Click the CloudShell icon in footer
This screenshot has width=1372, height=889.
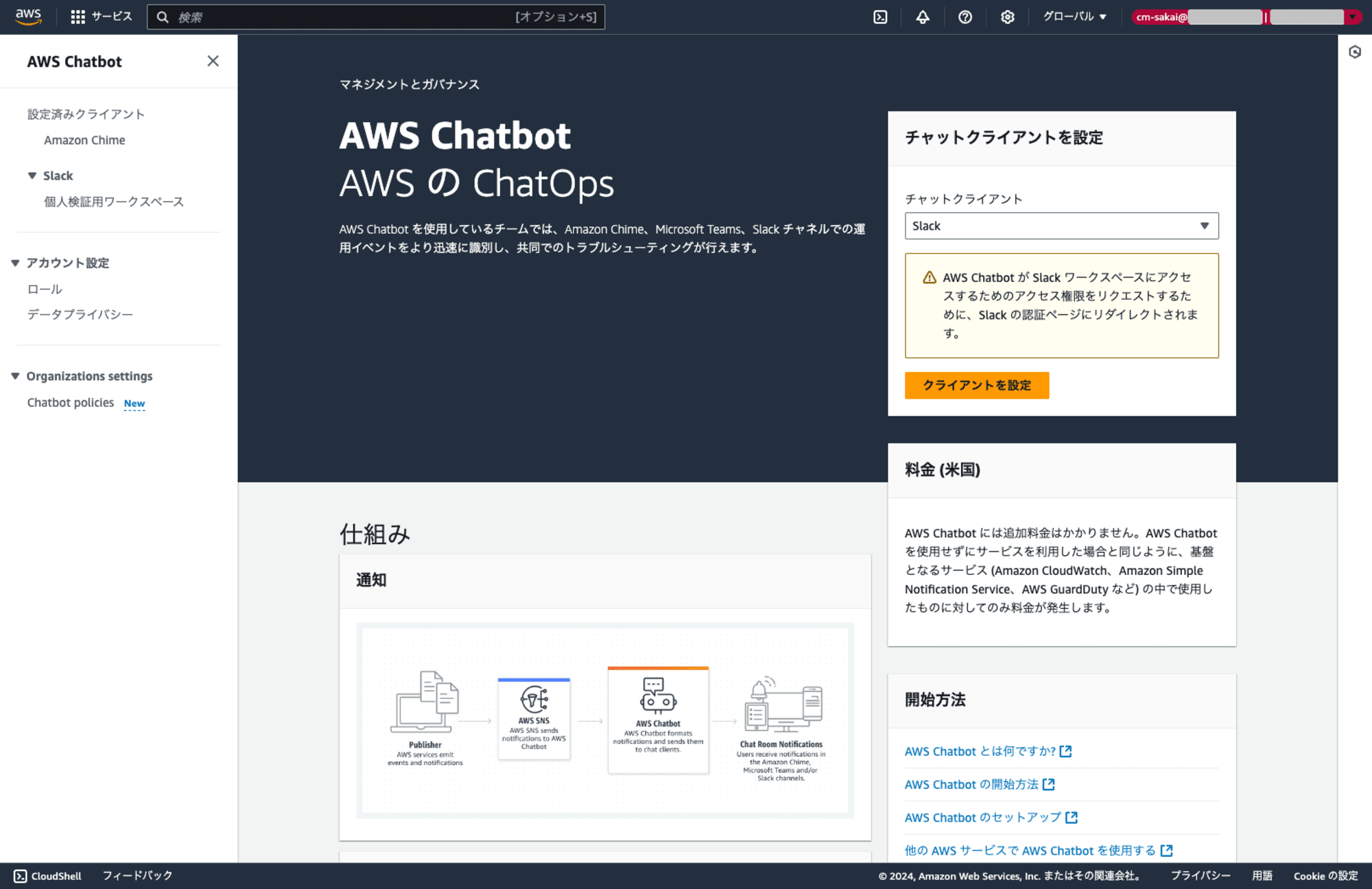(x=21, y=876)
